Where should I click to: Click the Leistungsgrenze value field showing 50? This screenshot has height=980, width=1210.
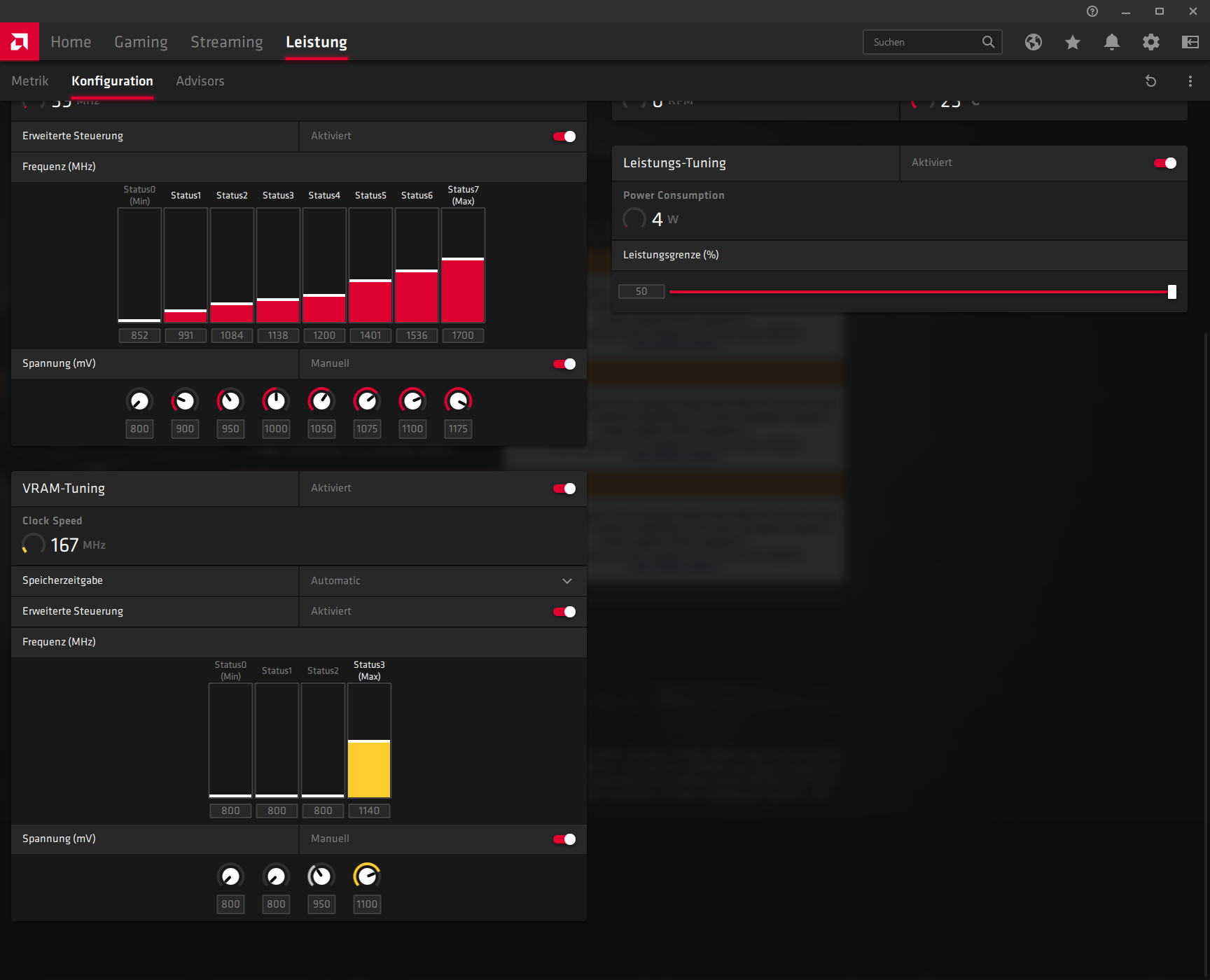click(x=641, y=291)
